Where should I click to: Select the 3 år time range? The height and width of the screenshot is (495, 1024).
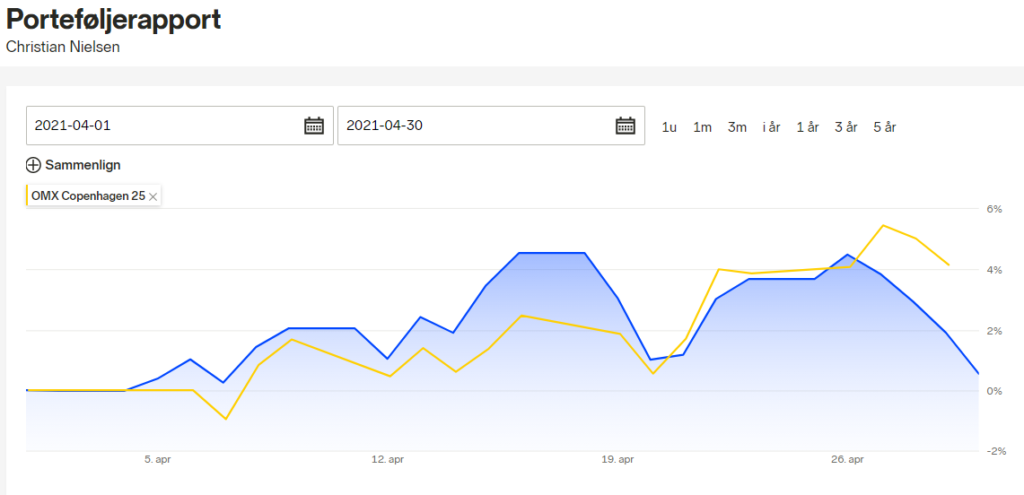(x=846, y=127)
